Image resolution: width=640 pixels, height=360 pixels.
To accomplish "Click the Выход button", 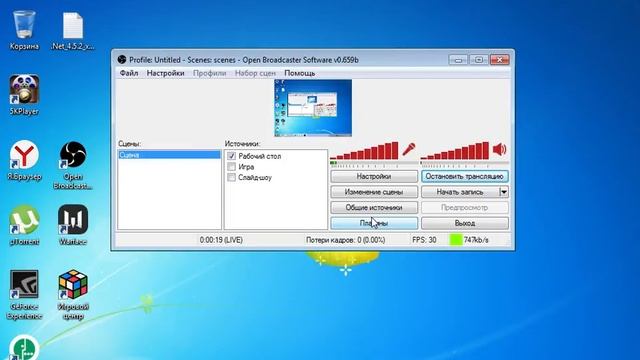I will [x=465, y=223].
